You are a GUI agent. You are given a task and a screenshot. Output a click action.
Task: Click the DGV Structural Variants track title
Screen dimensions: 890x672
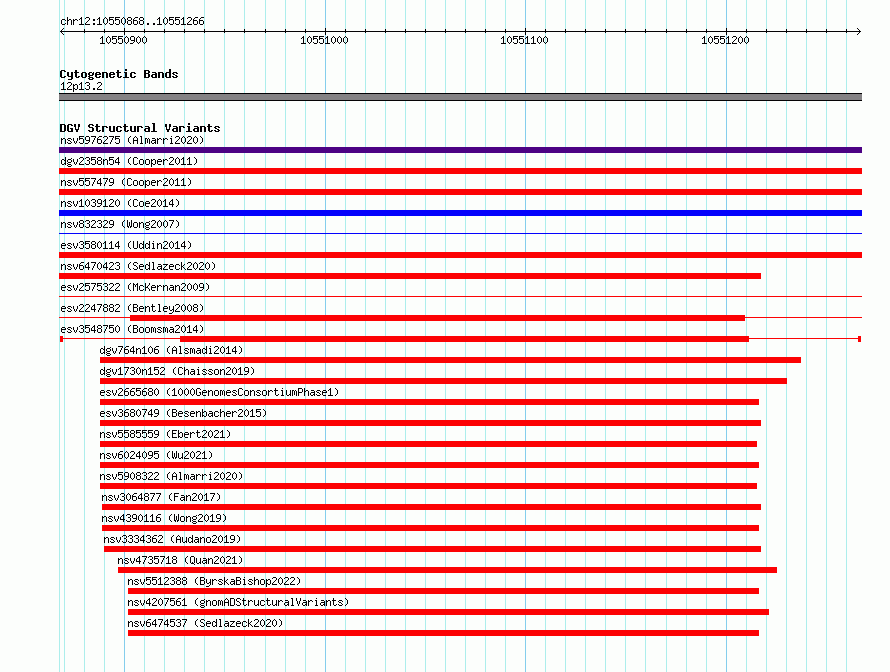(140, 128)
